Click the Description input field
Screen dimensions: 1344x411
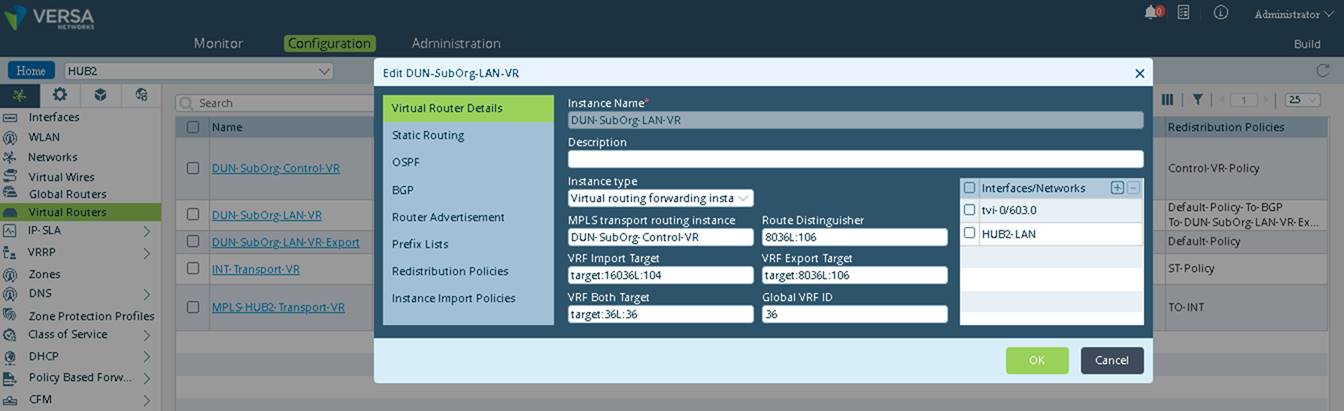855,159
